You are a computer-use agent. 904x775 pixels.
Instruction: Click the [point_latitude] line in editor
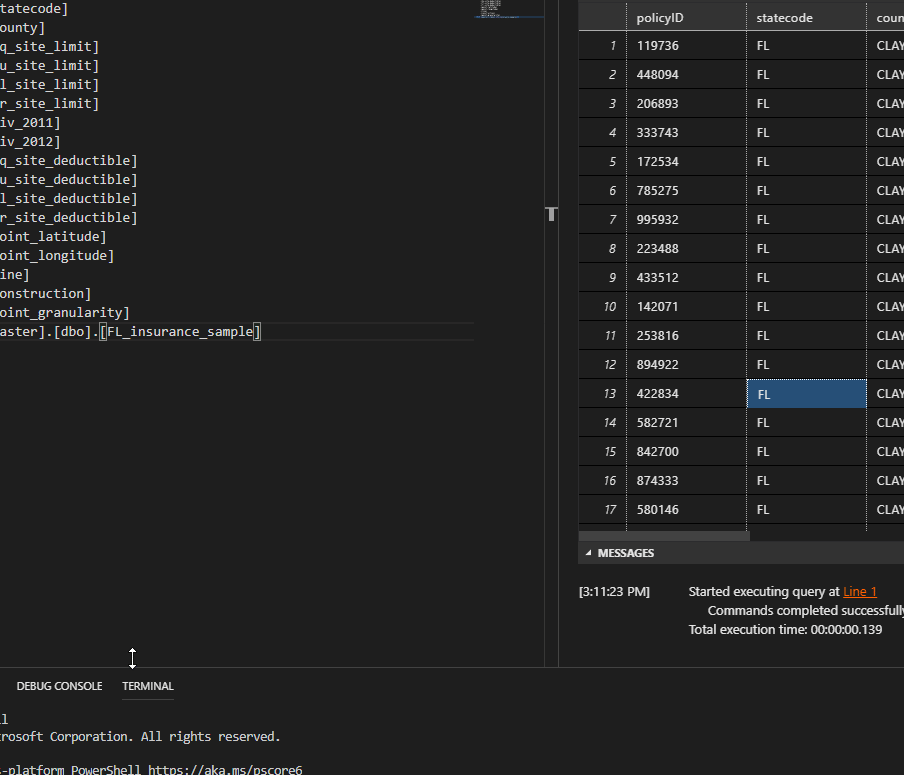[53, 236]
